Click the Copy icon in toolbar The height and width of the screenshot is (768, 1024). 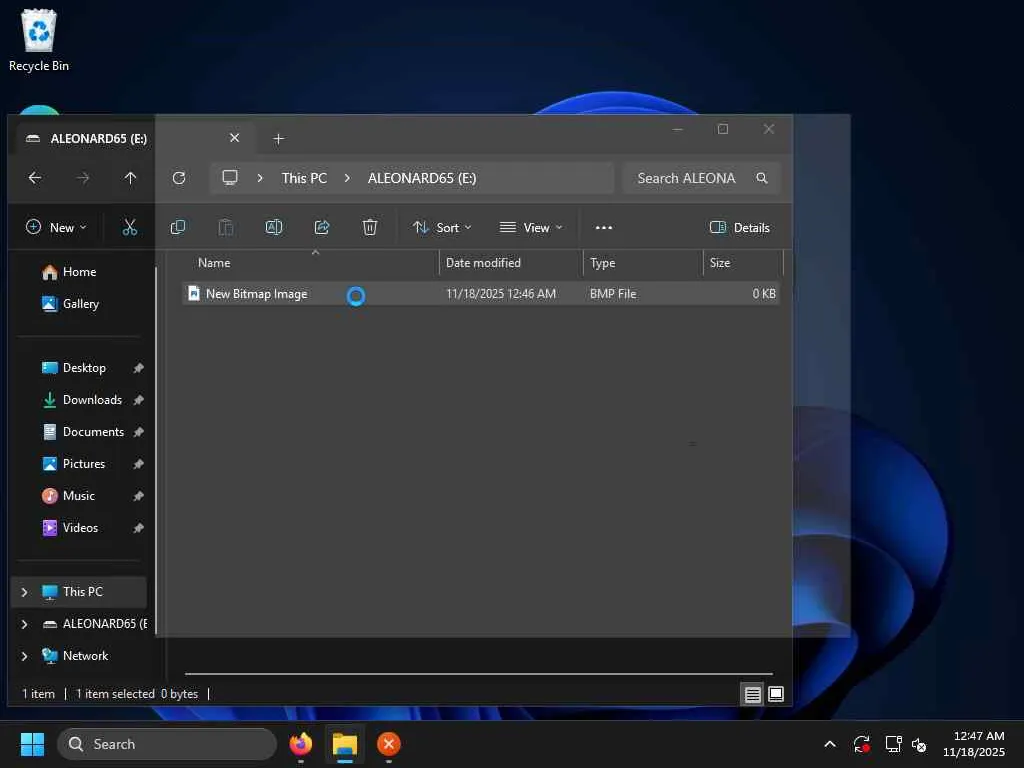(178, 228)
